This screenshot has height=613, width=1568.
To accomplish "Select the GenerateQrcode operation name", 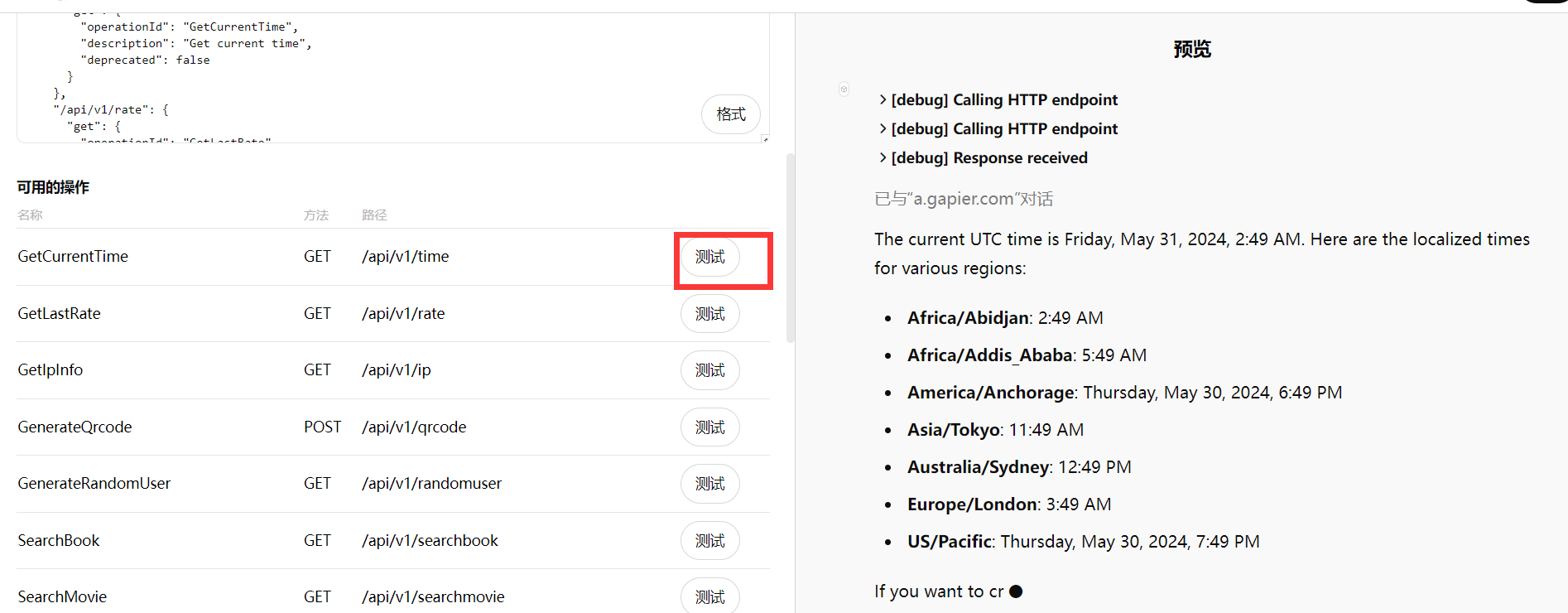I will pos(75,427).
